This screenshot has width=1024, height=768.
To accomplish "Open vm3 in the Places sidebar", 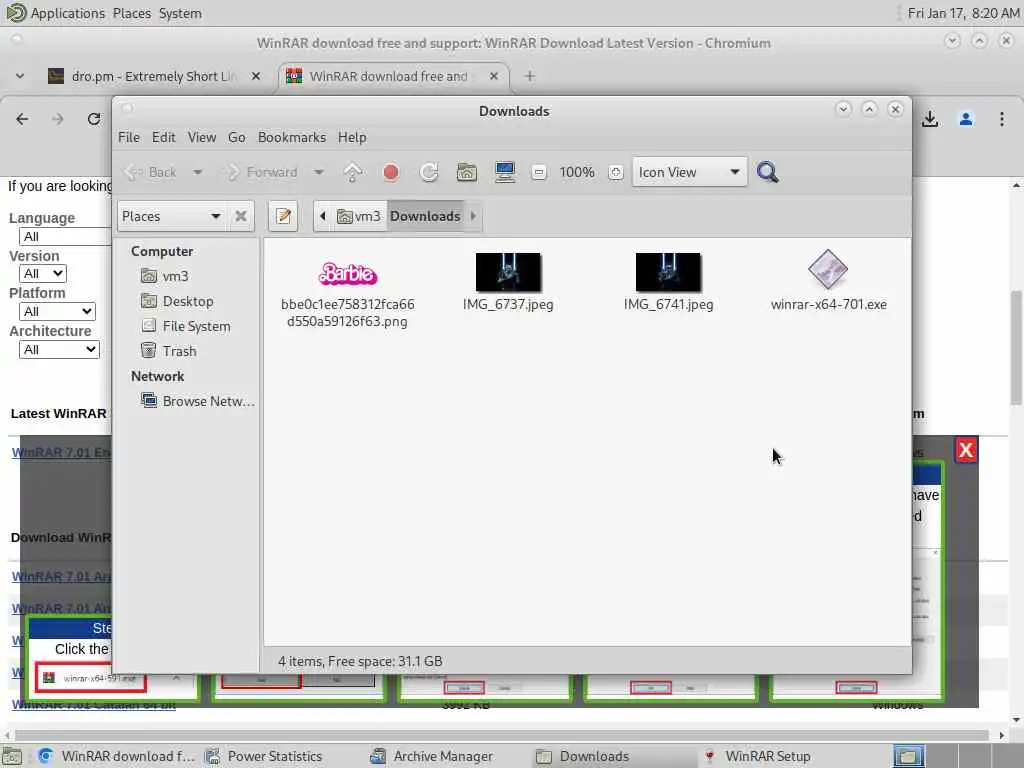I will click(x=165, y=276).
